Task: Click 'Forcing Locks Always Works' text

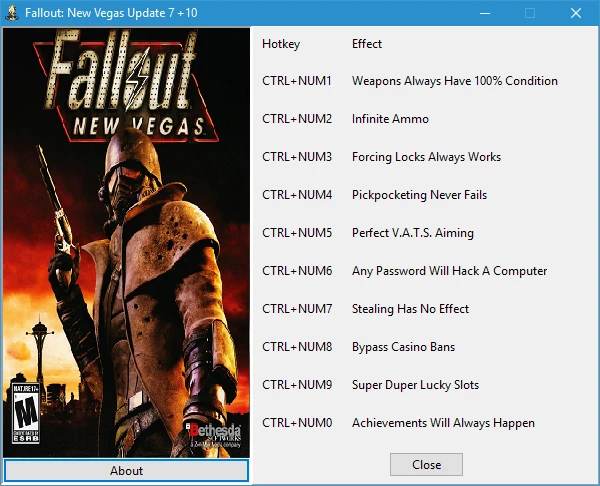Action: tap(426, 157)
